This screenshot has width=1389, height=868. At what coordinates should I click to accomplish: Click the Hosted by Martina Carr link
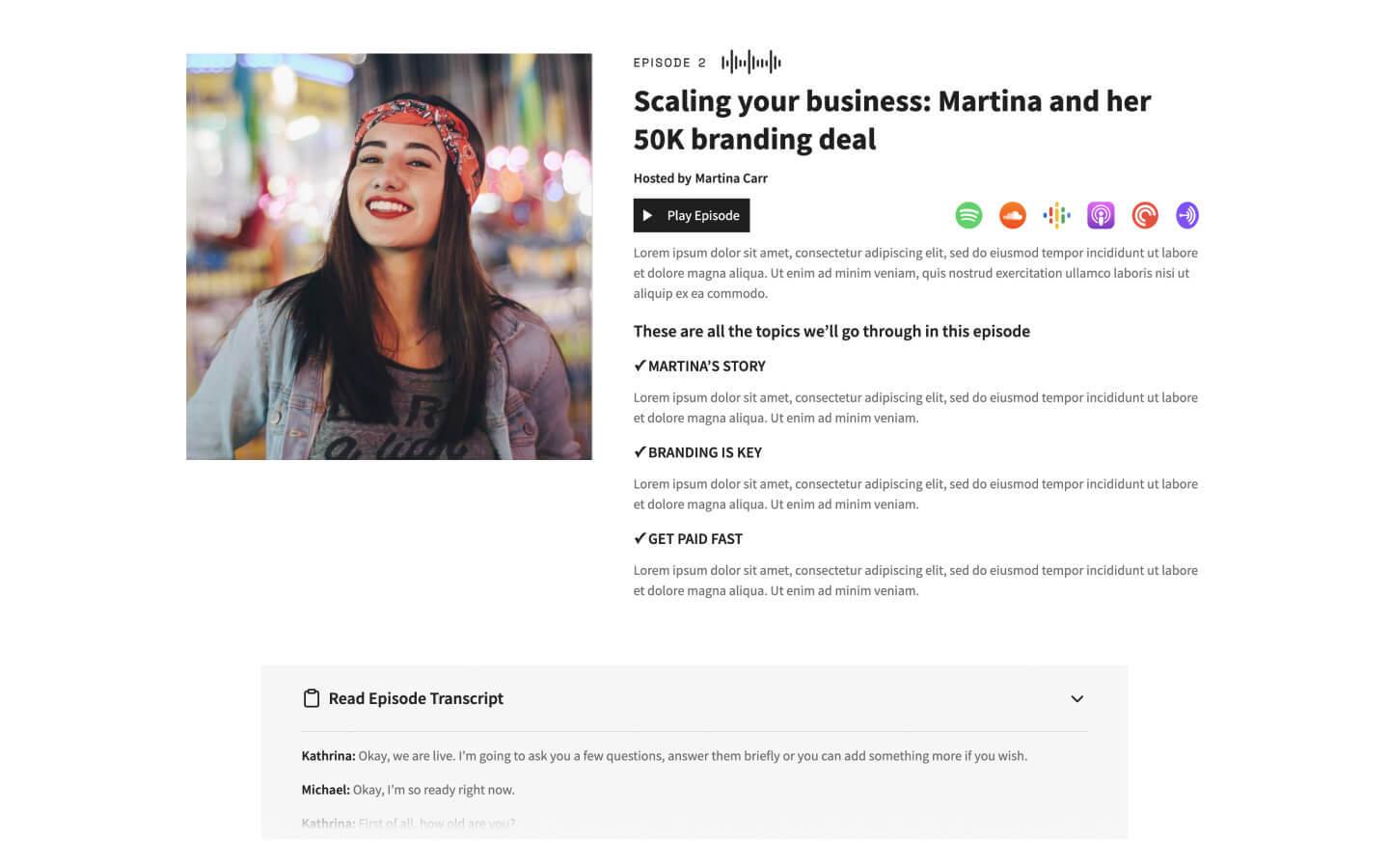point(700,177)
